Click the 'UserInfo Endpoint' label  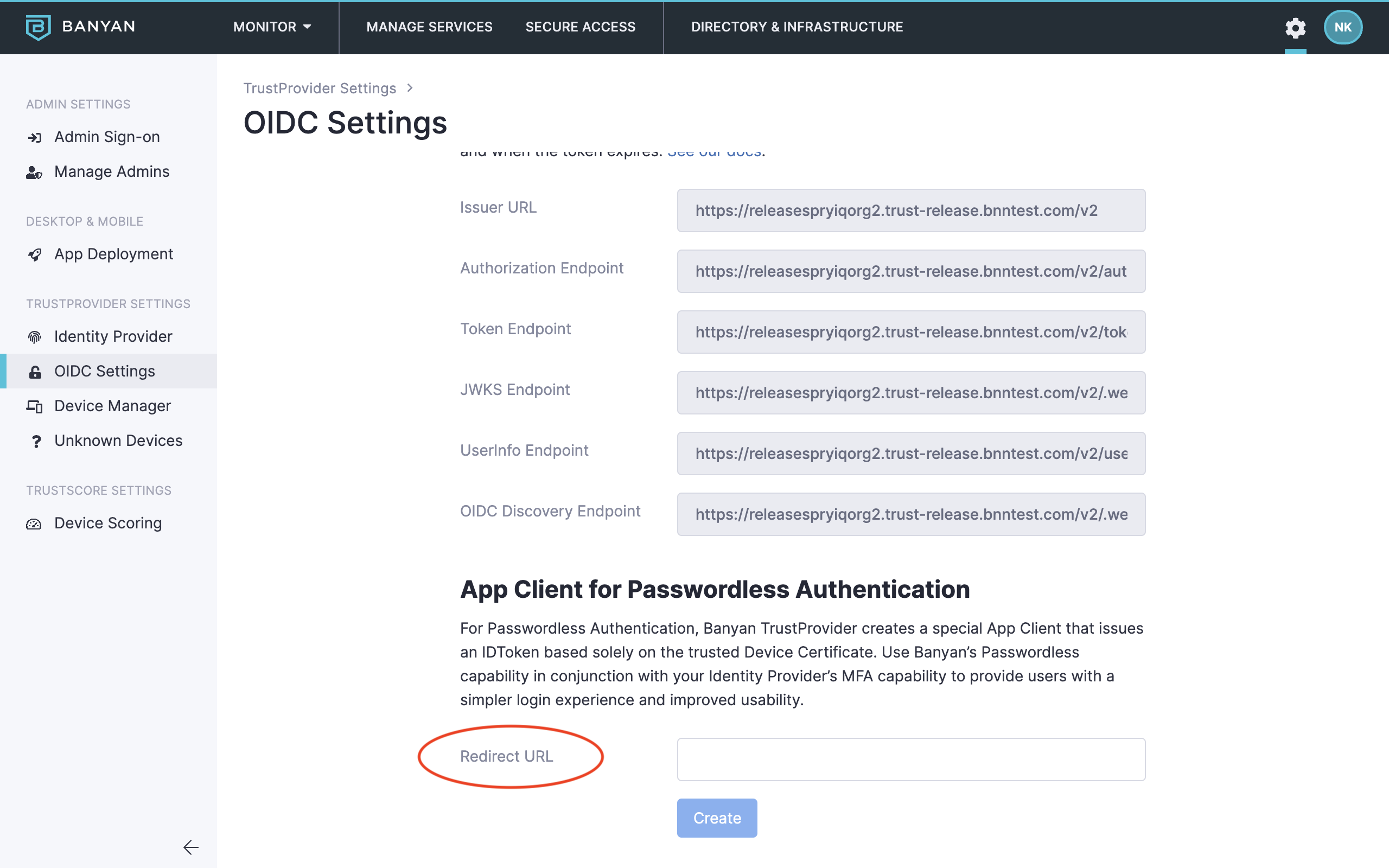(524, 451)
